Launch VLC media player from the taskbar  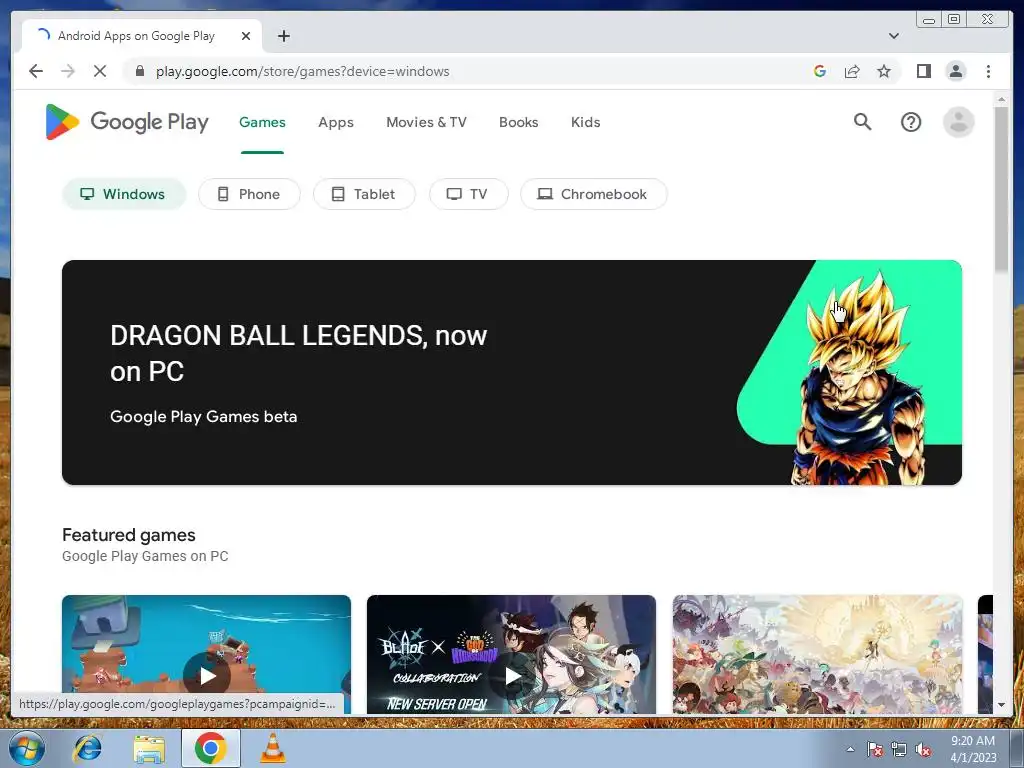pos(272,748)
